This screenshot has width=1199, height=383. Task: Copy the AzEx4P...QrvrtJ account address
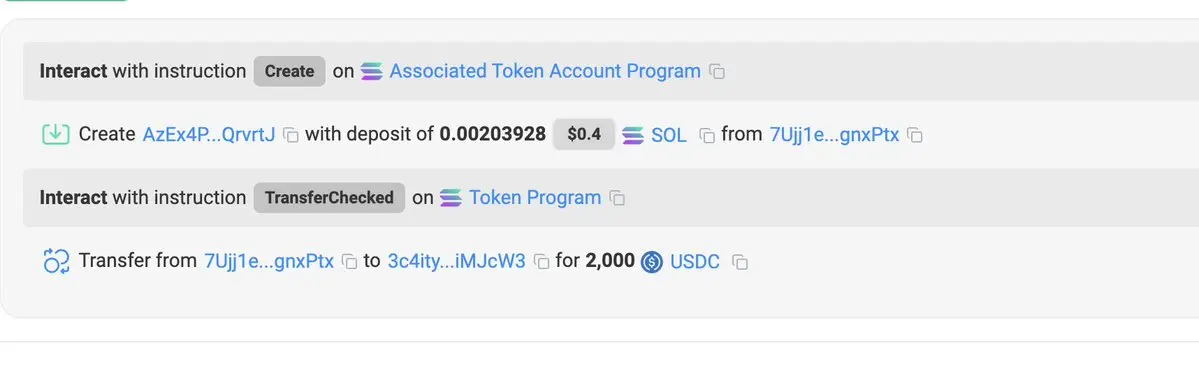291,135
